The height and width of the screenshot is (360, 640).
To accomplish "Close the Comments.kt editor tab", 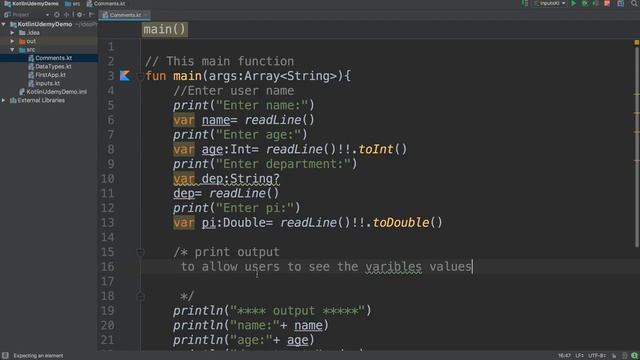I will coord(146,15).
